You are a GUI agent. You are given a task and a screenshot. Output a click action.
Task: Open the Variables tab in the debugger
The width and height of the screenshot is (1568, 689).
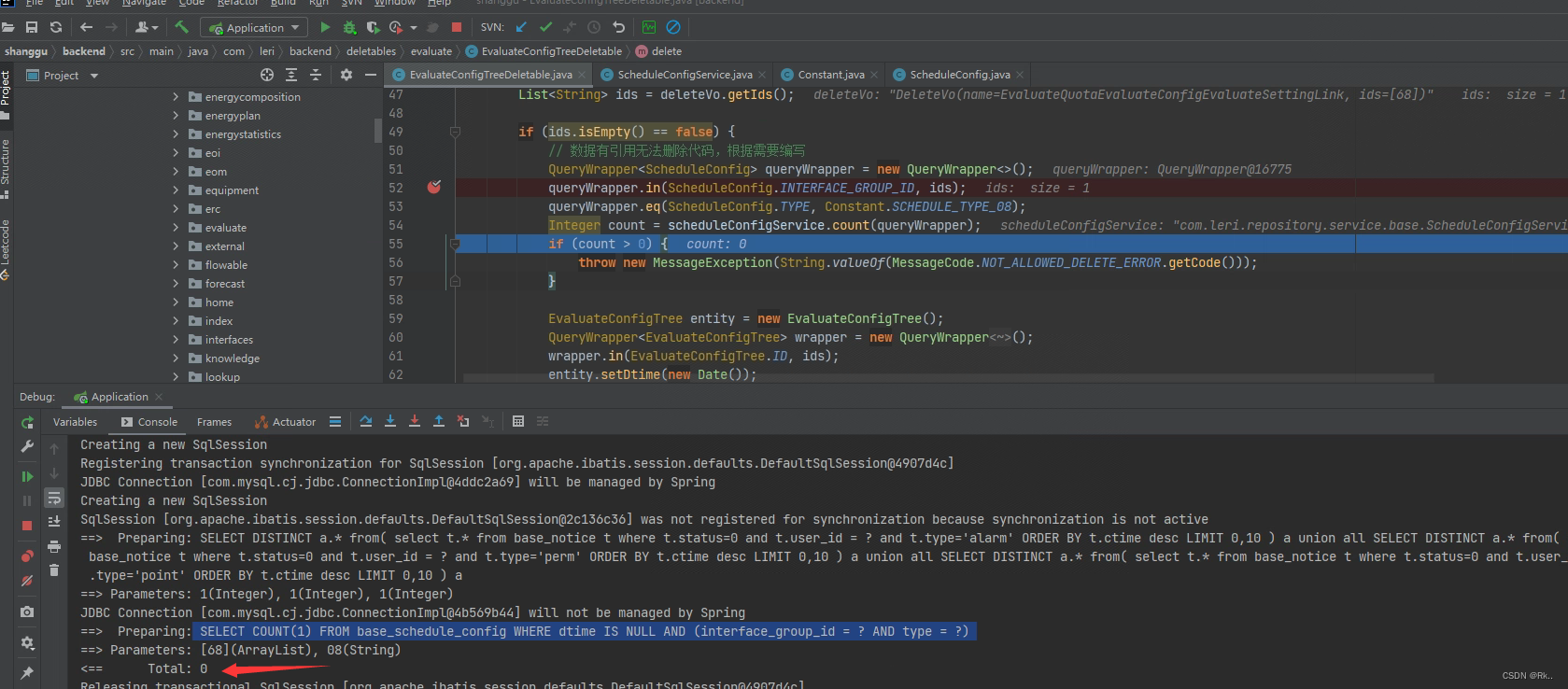[75, 422]
